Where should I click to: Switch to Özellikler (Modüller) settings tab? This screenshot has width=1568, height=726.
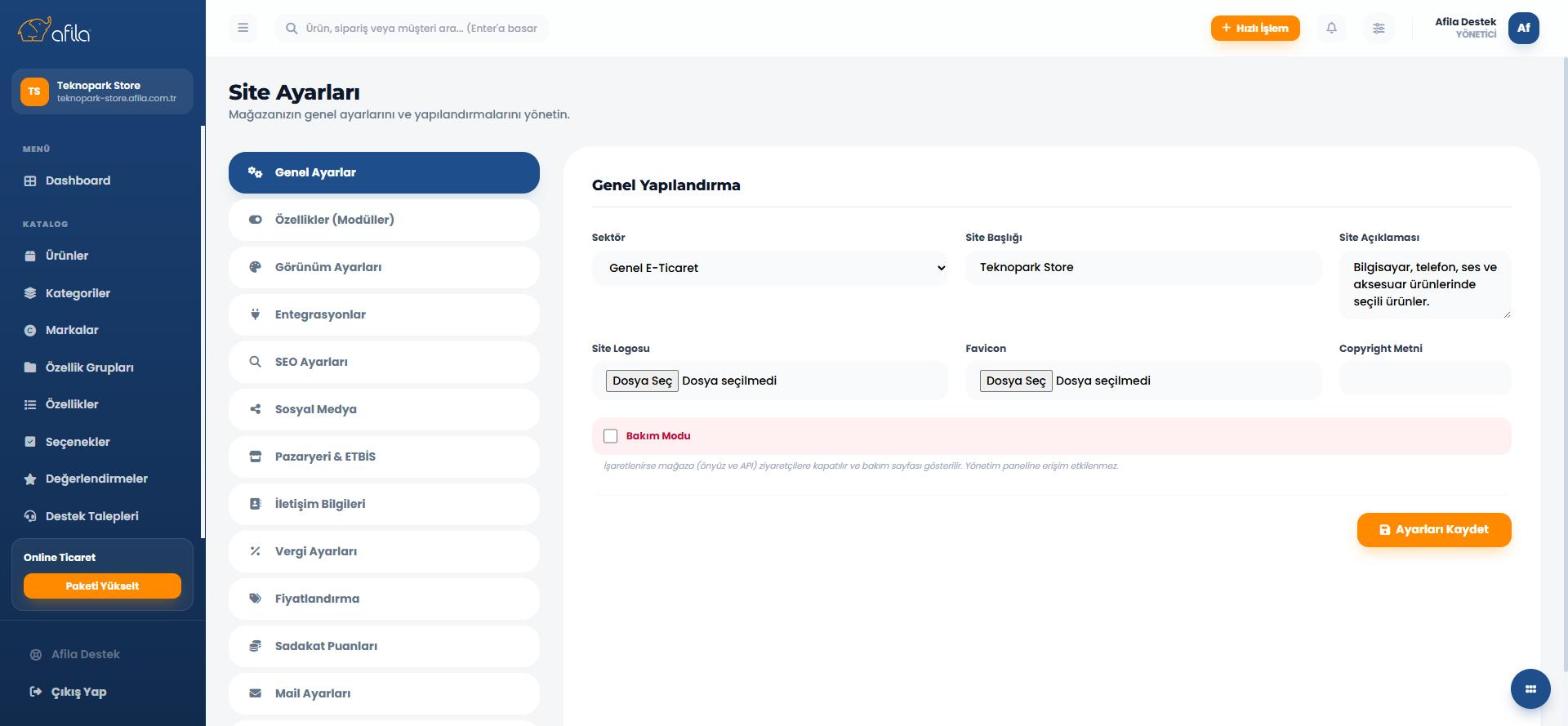point(384,220)
